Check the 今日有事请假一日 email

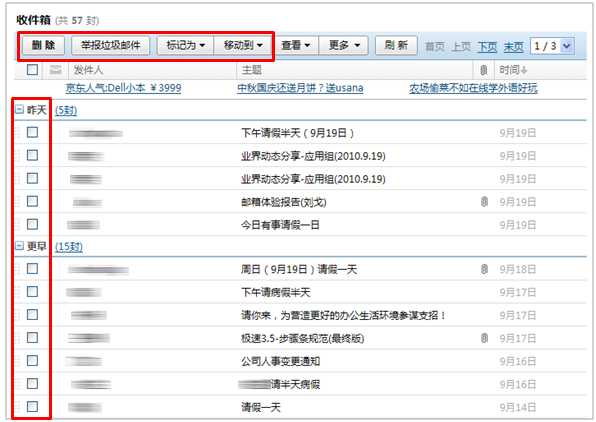[32, 224]
